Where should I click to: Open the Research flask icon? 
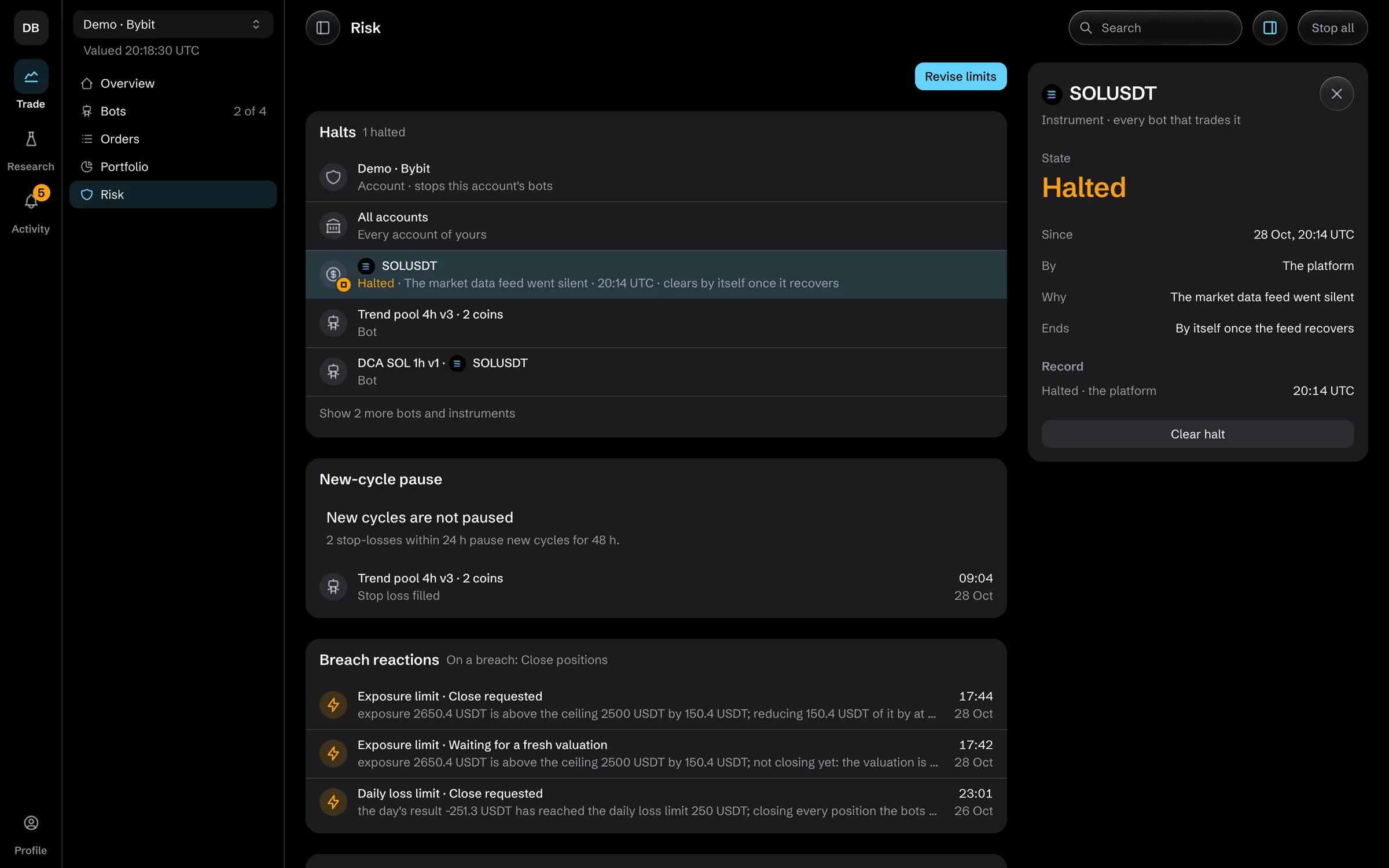coord(31,139)
